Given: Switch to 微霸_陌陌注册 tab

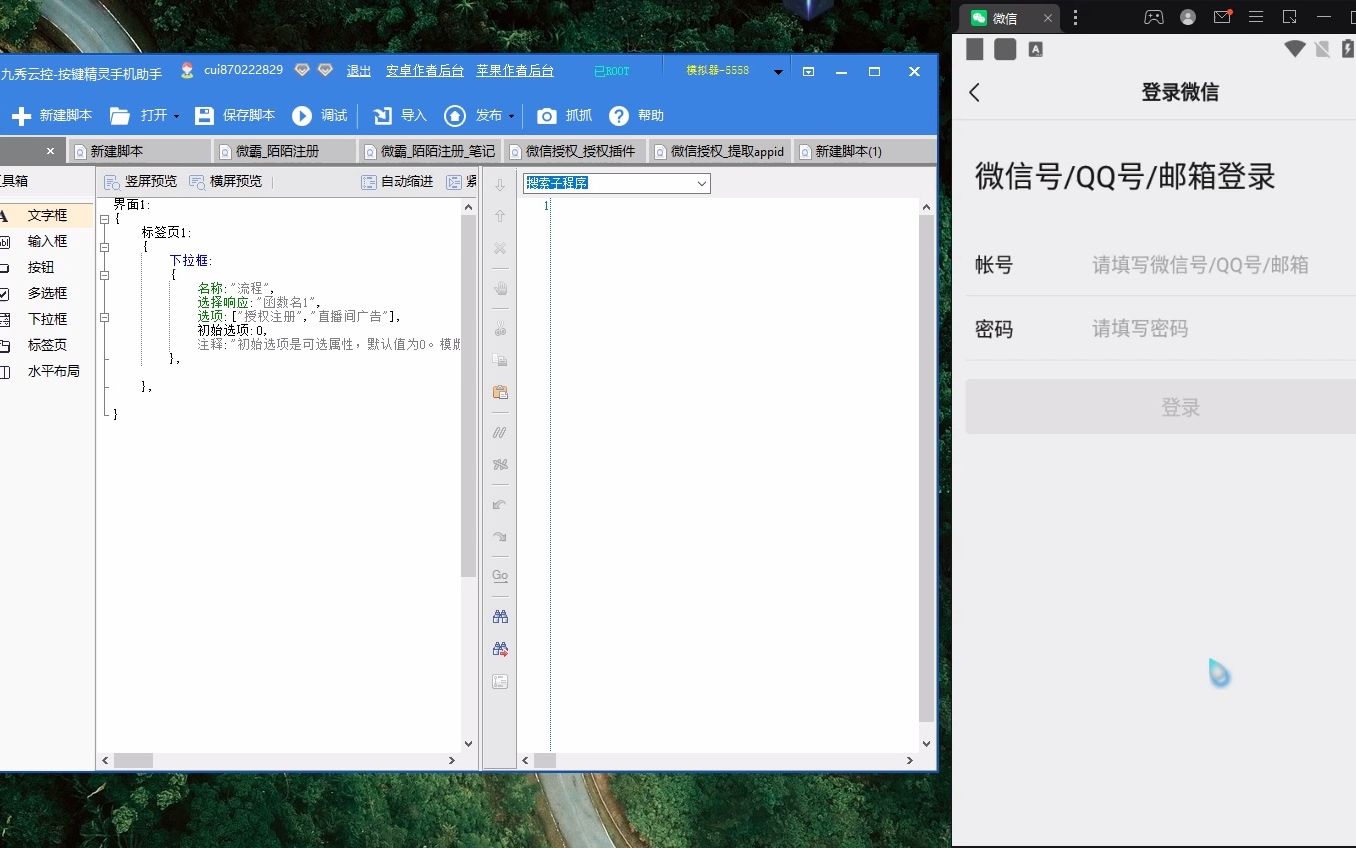Looking at the screenshot, I should point(284,151).
